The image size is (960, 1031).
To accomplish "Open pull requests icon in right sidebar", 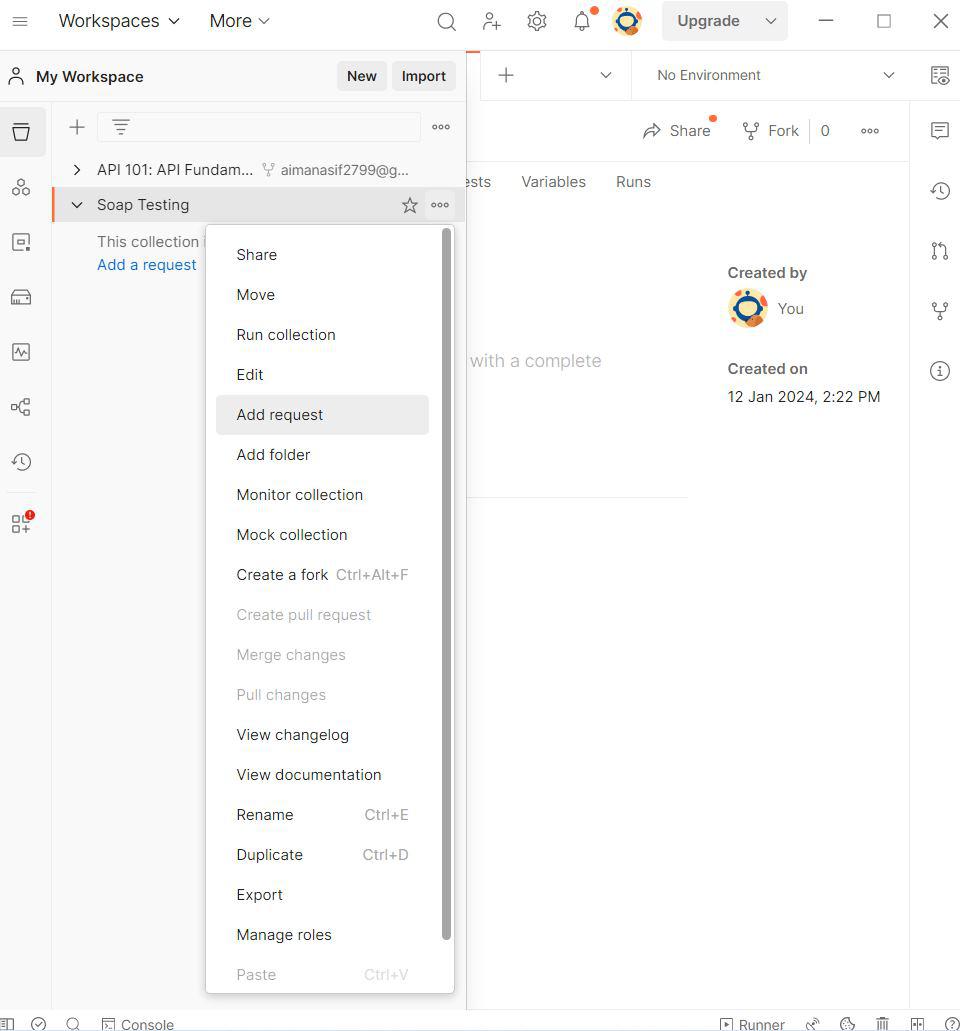I will point(940,251).
